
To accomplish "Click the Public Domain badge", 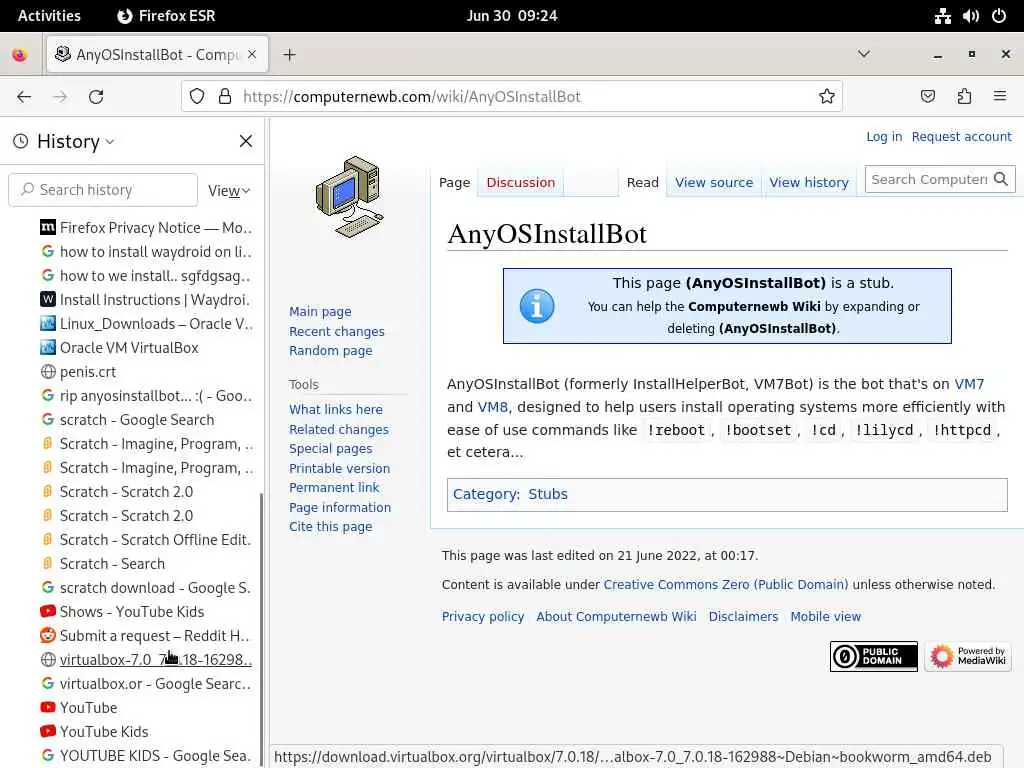I will click(874, 656).
